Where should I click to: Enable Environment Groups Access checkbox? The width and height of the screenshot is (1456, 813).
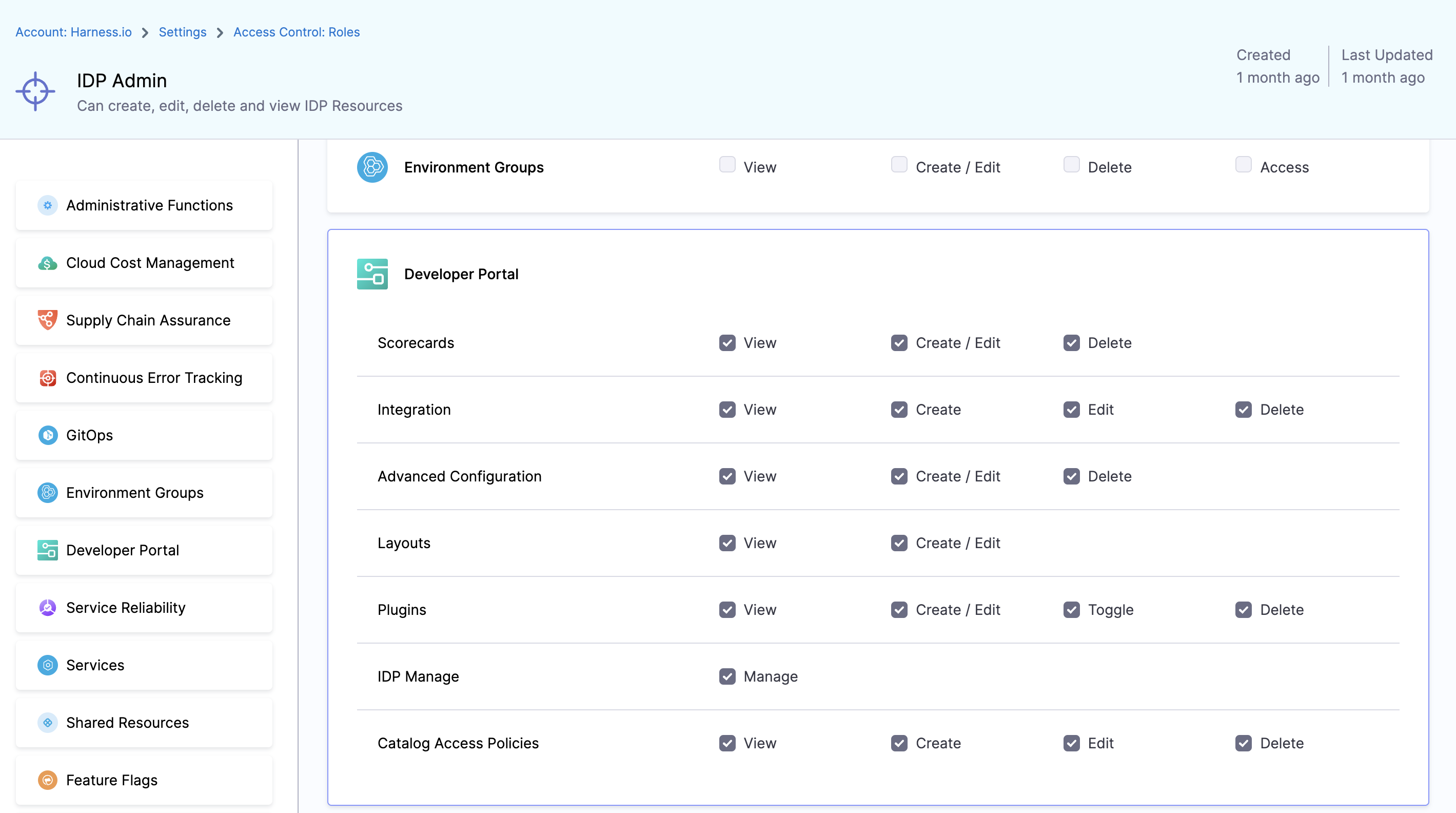pos(1243,165)
